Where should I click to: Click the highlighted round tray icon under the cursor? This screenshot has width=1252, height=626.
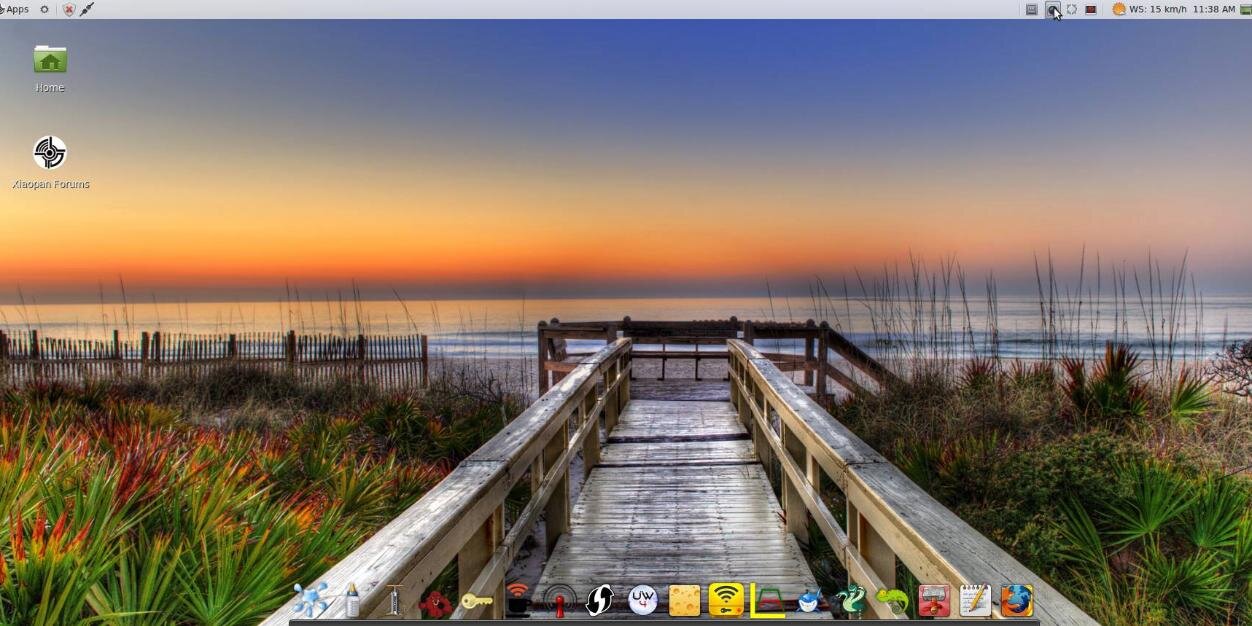tap(1052, 9)
